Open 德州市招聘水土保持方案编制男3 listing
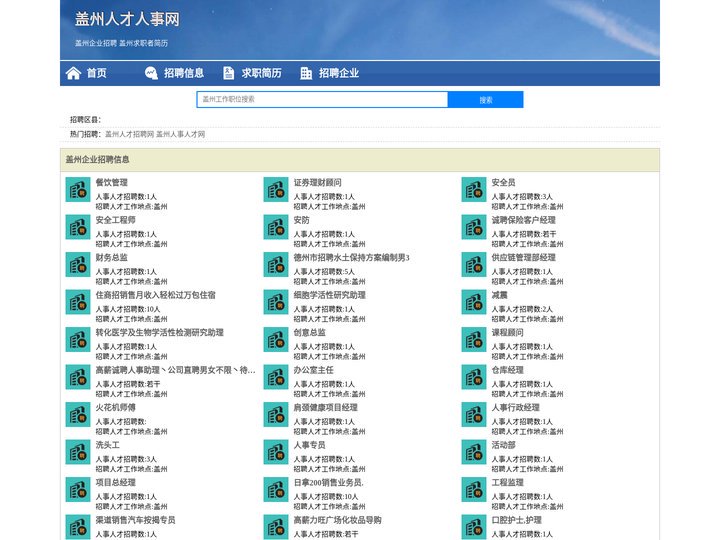The image size is (720, 540). pos(352,258)
